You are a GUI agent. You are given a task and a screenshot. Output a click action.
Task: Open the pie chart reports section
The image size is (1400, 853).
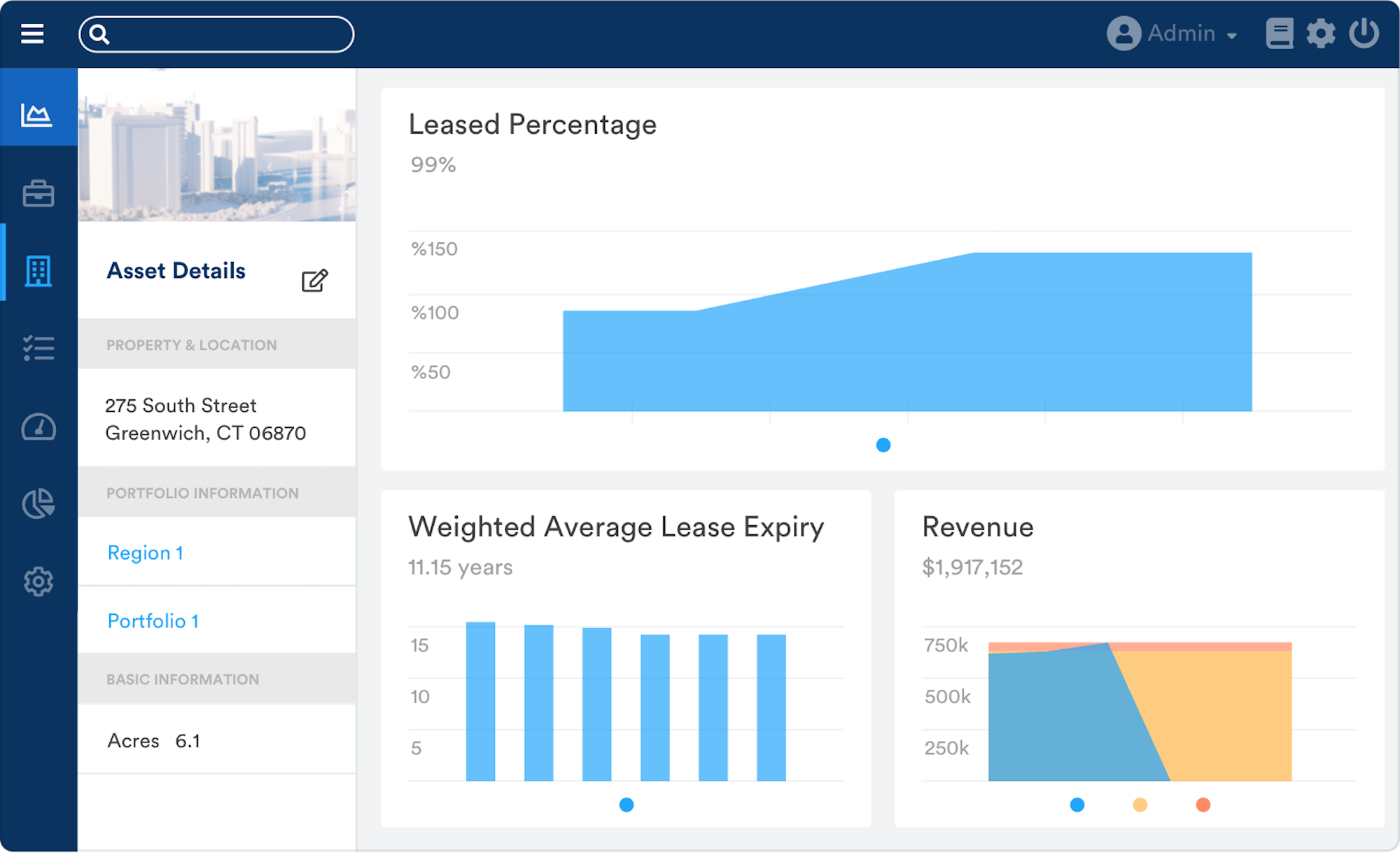(38, 504)
